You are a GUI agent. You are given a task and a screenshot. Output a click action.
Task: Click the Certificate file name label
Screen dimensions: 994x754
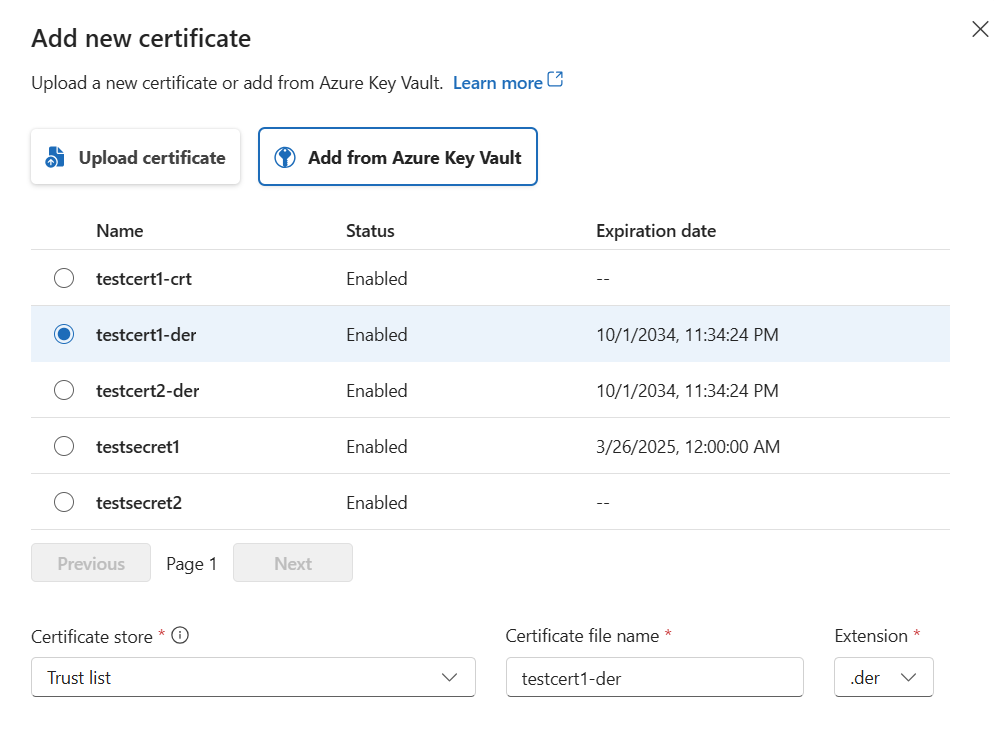click(x=582, y=636)
